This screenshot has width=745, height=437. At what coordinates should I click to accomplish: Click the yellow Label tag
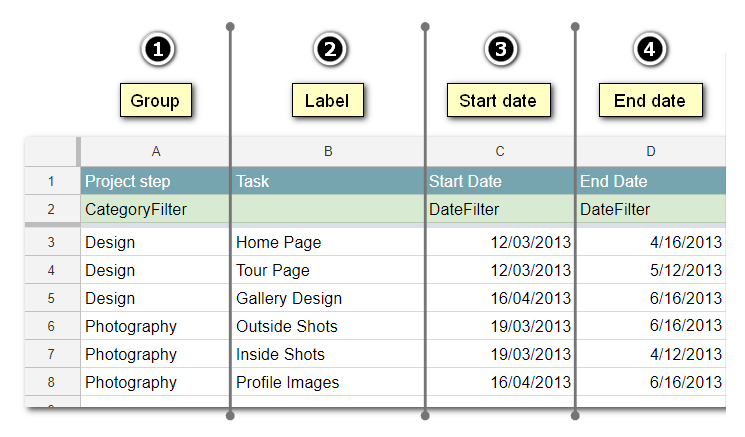pyautogui.click(x=328, y=101)
